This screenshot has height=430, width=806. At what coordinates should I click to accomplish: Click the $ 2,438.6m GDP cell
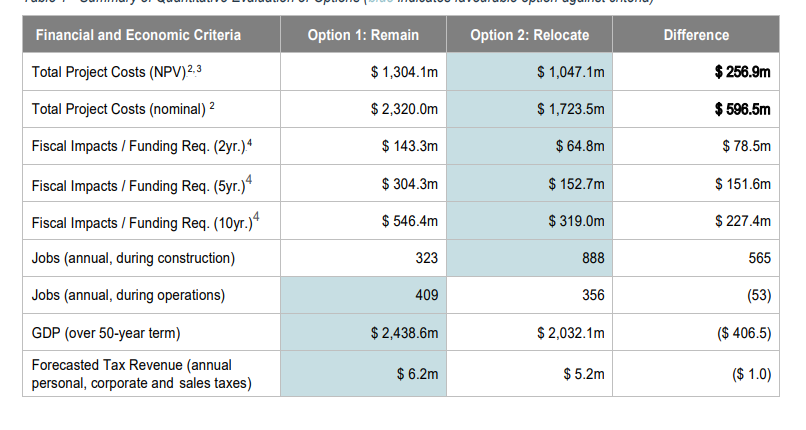pos(404,332)
